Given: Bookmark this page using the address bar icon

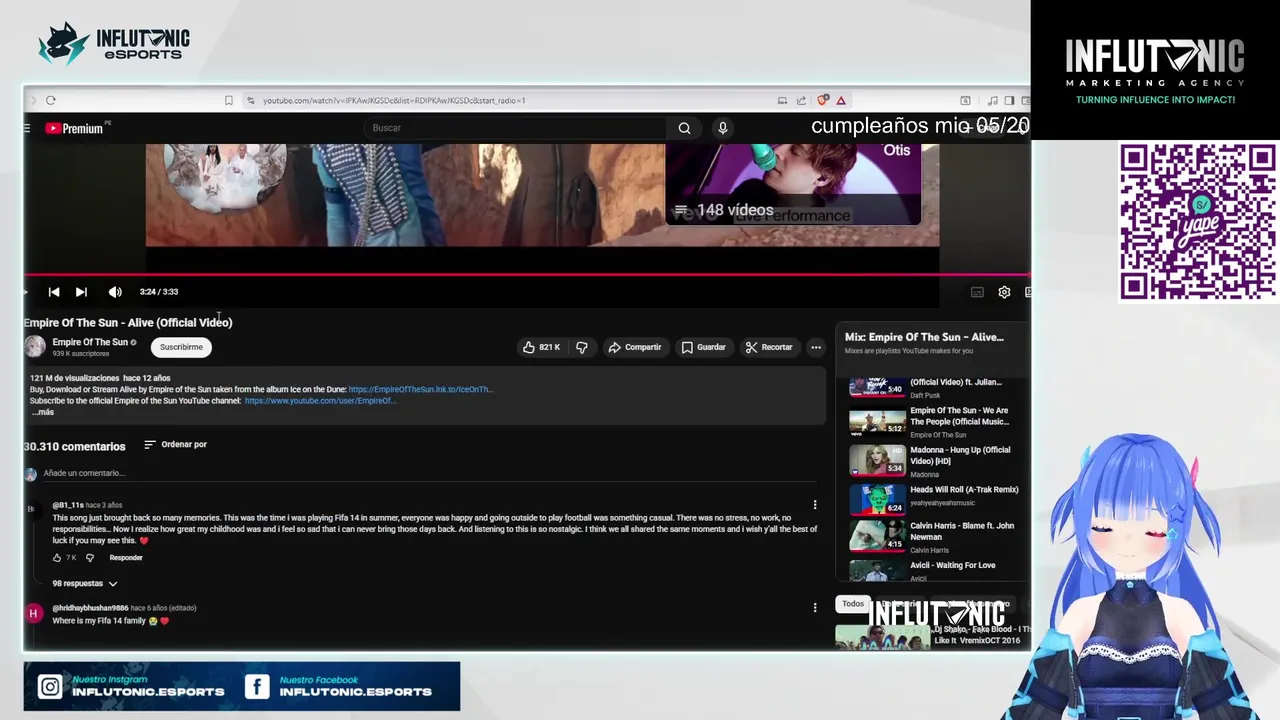Looking at the screenshot, I should (228, 100).
